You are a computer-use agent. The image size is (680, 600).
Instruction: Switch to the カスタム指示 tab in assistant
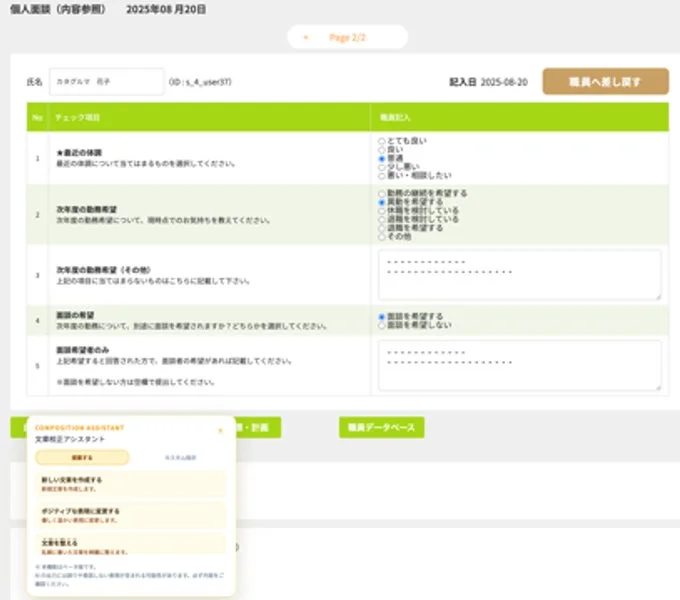coord(180,457)
